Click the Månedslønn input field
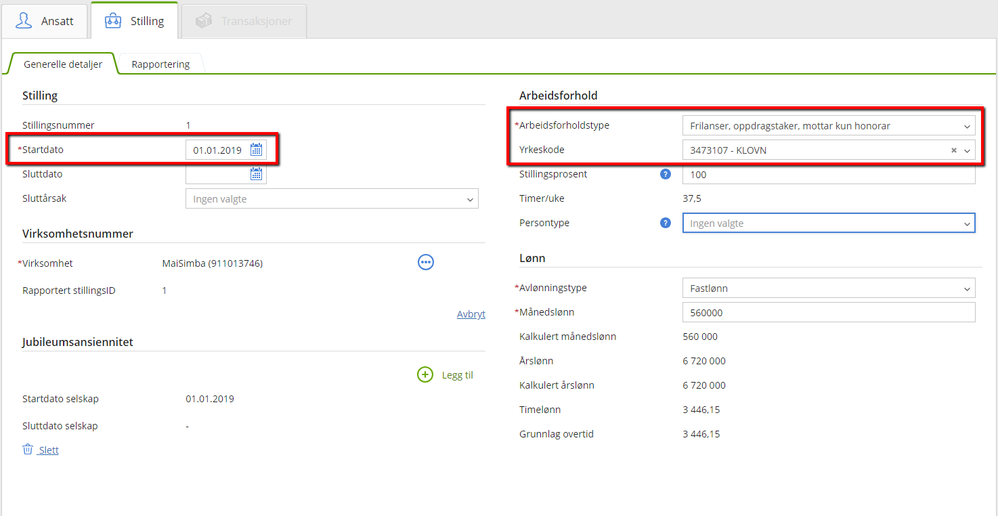998x516 pixels. (828, 312)
